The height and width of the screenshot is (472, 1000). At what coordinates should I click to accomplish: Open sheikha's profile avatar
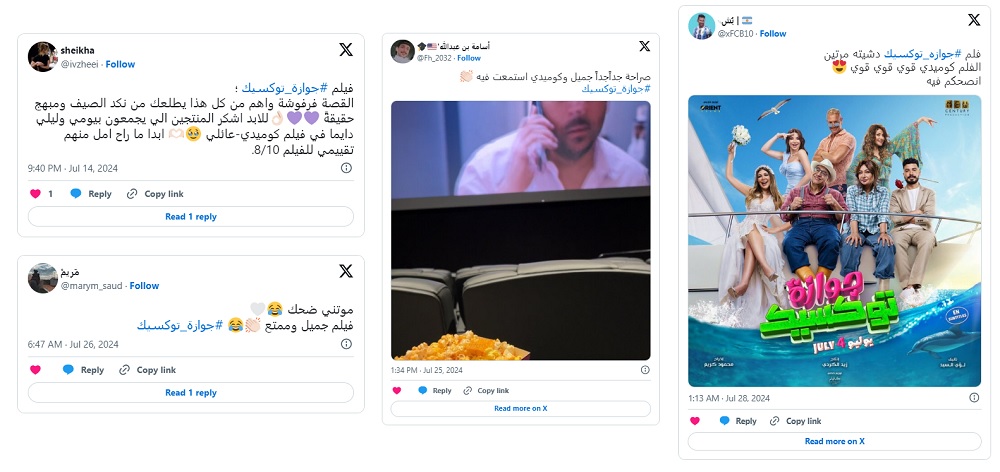43,57
